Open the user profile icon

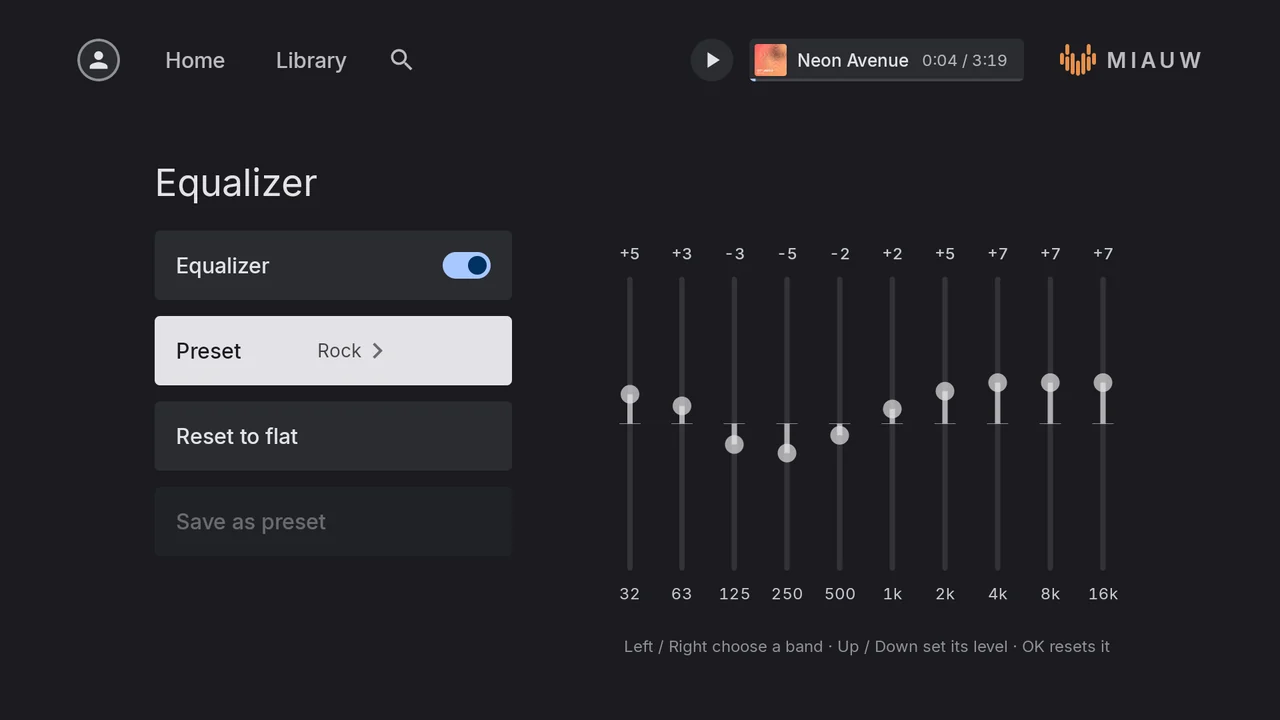pos(99,60)
